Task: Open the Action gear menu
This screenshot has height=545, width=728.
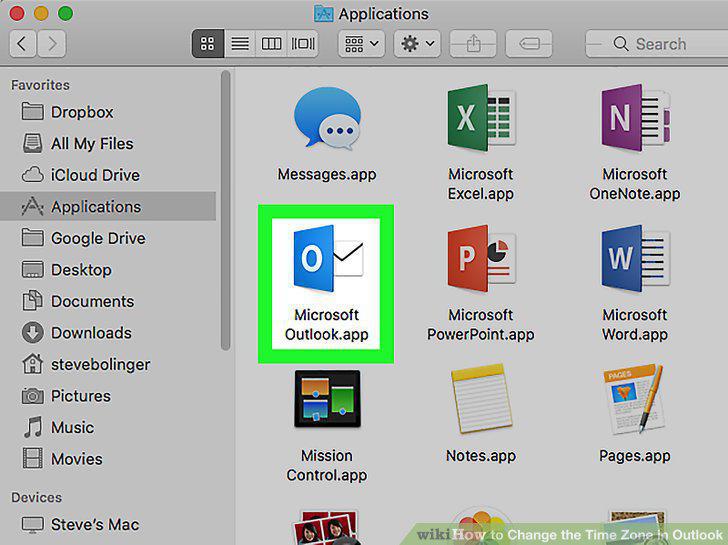Action: pyautogui.click(x=417, y=44)
